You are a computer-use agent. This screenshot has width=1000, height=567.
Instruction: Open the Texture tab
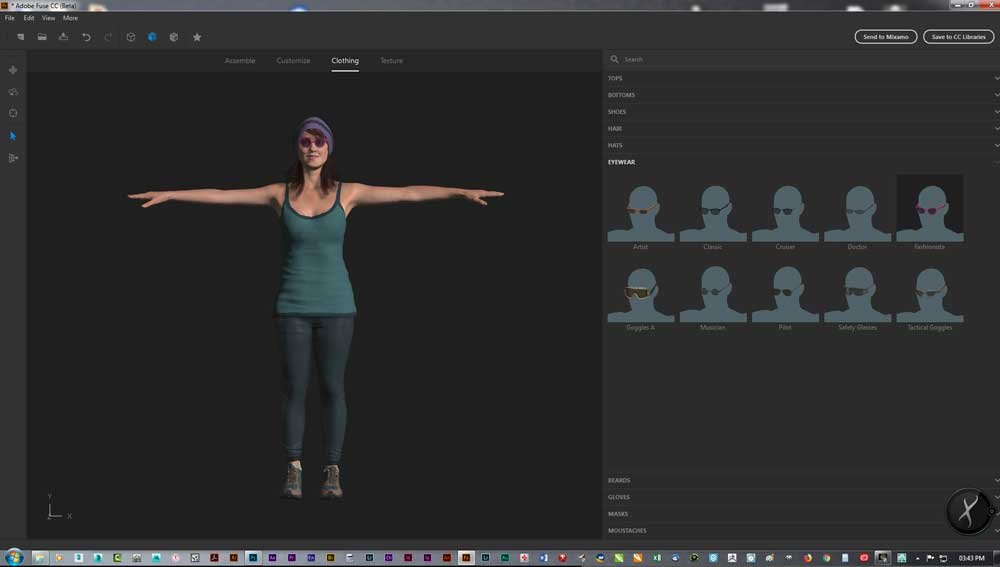pyautogui.click(x=391, y=61)
